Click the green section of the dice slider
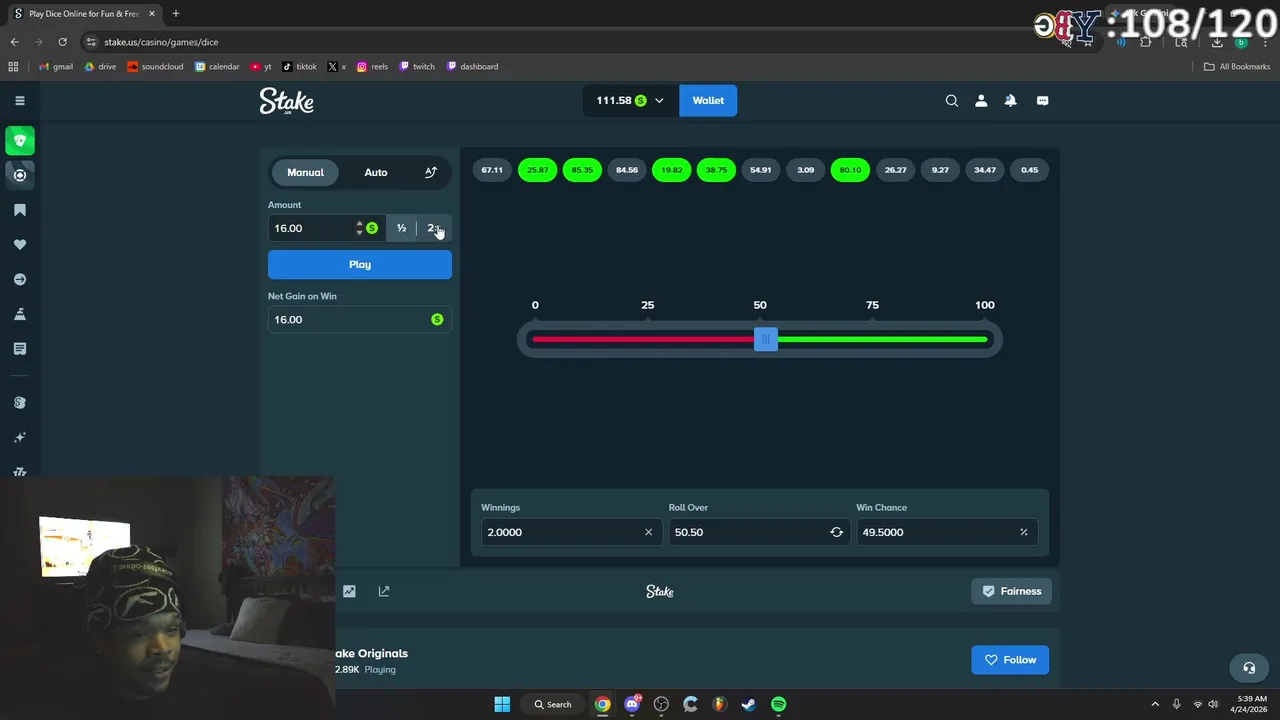The width and height of the screenshot is (1280, 720). (882, 340)
